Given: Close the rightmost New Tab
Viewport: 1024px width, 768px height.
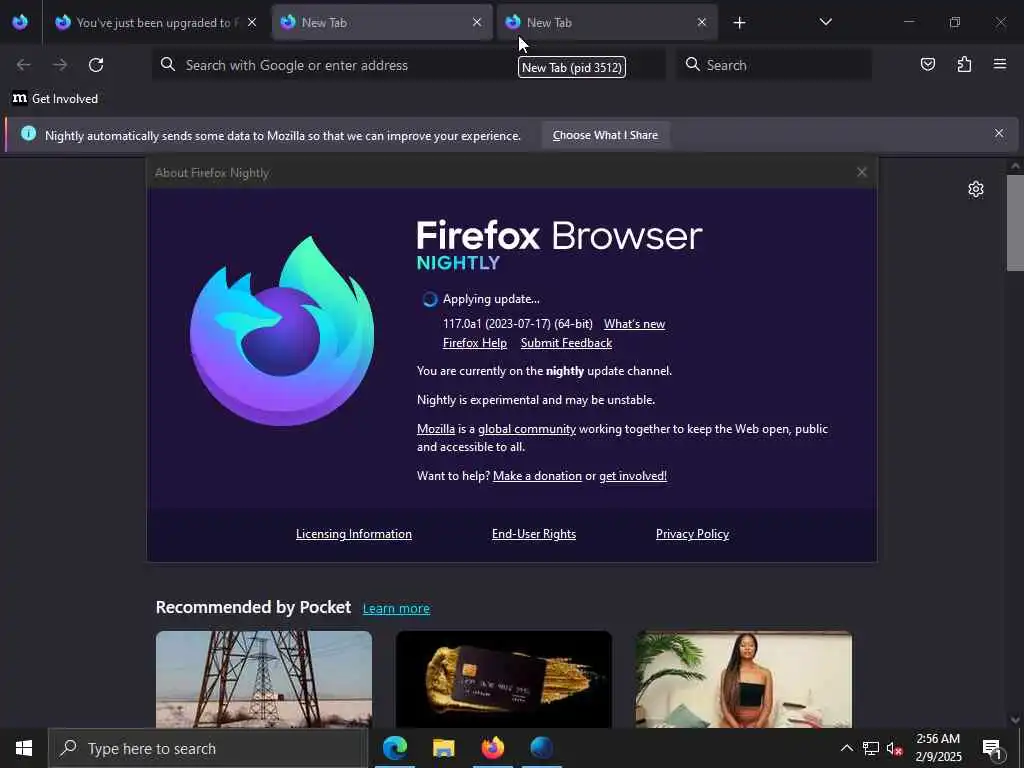Looking at the screenshot, I should 701,22.
